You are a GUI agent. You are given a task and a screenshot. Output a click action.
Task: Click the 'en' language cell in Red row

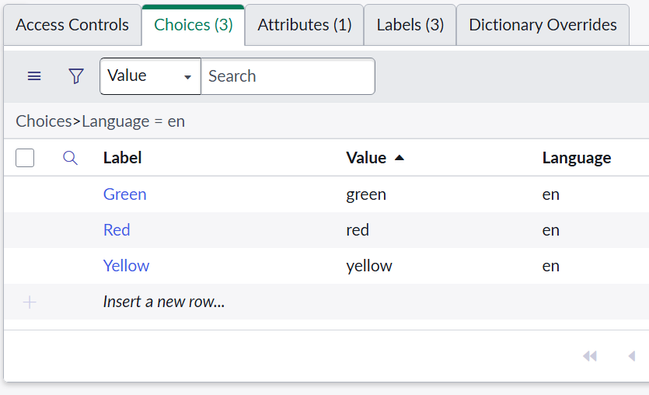click(x=551, y=230)
